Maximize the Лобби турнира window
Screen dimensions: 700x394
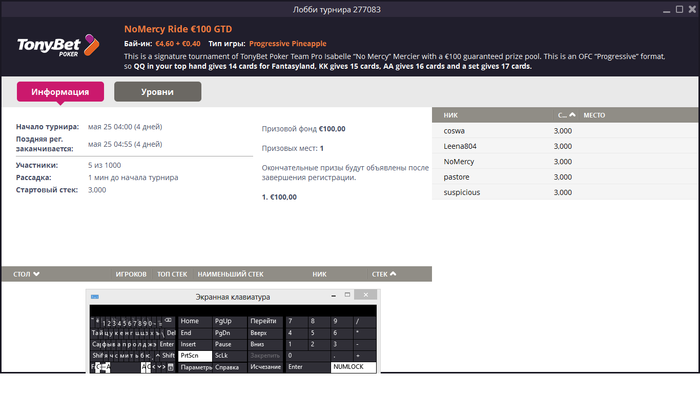(x=679, y=9)
